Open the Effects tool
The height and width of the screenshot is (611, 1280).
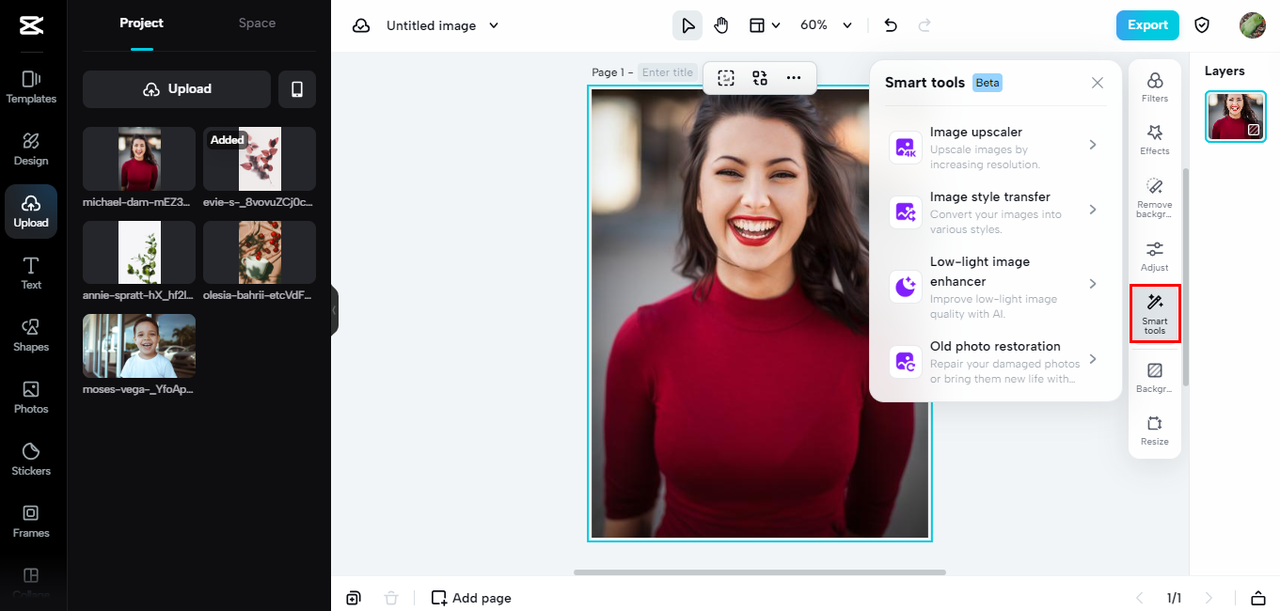click(1155, 140)
